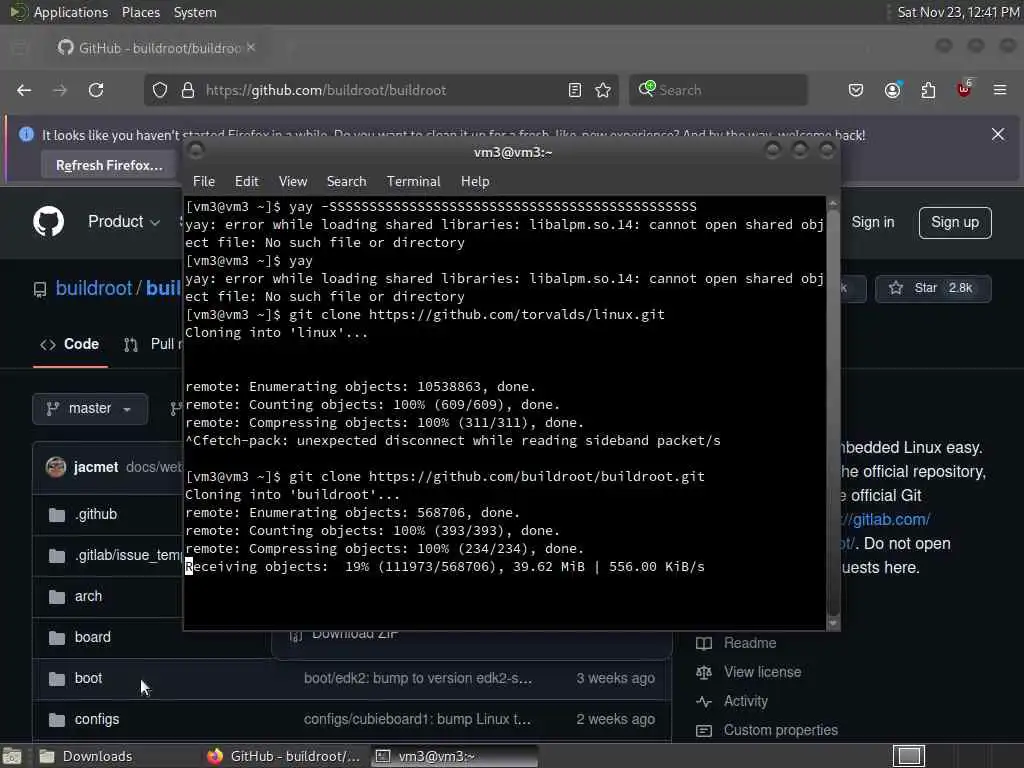Click the show desktop icon in the bottom panel
The width and height of the screenshot is (1024, 768).
pyautogui.click(x=12, y=756)
